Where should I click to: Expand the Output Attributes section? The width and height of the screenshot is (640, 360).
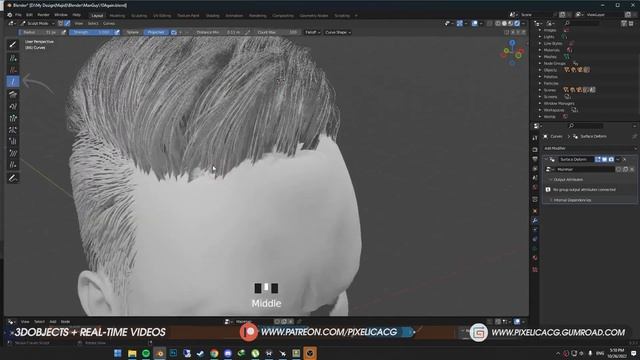coord(567,180)
